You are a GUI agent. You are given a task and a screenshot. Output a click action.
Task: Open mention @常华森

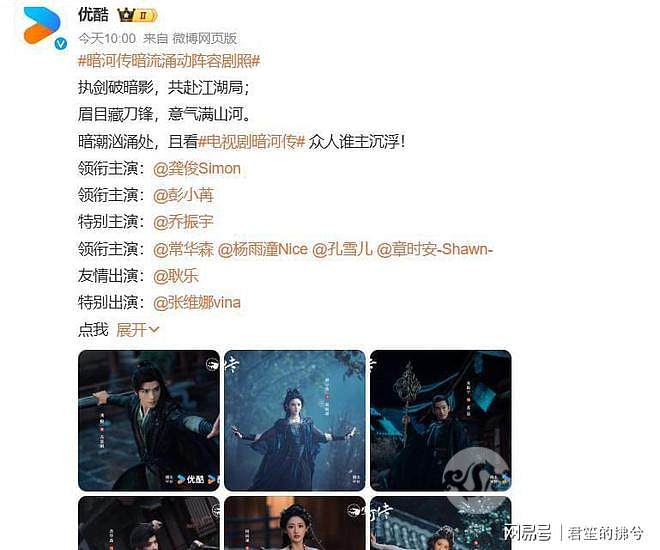(x=184, y=249)
